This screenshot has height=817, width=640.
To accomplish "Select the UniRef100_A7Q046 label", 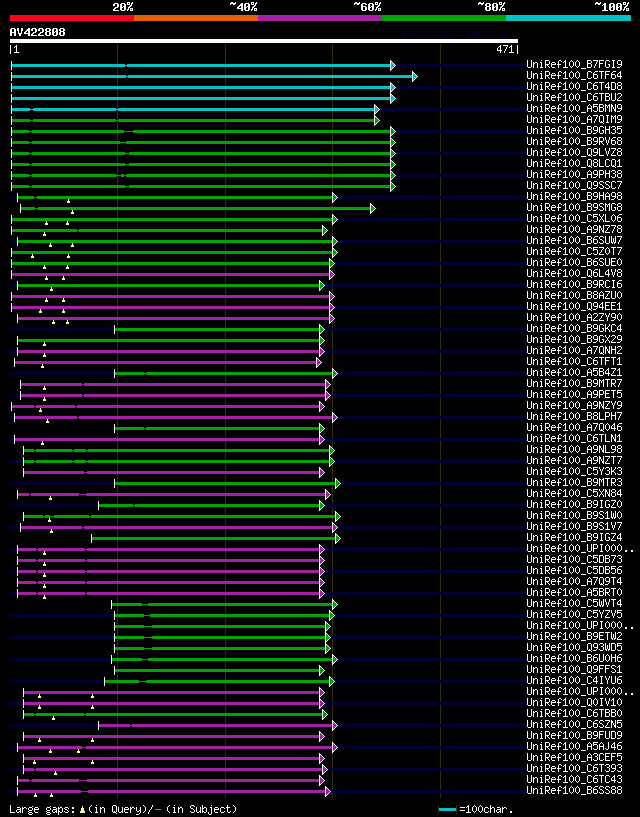I will [574, 427].
